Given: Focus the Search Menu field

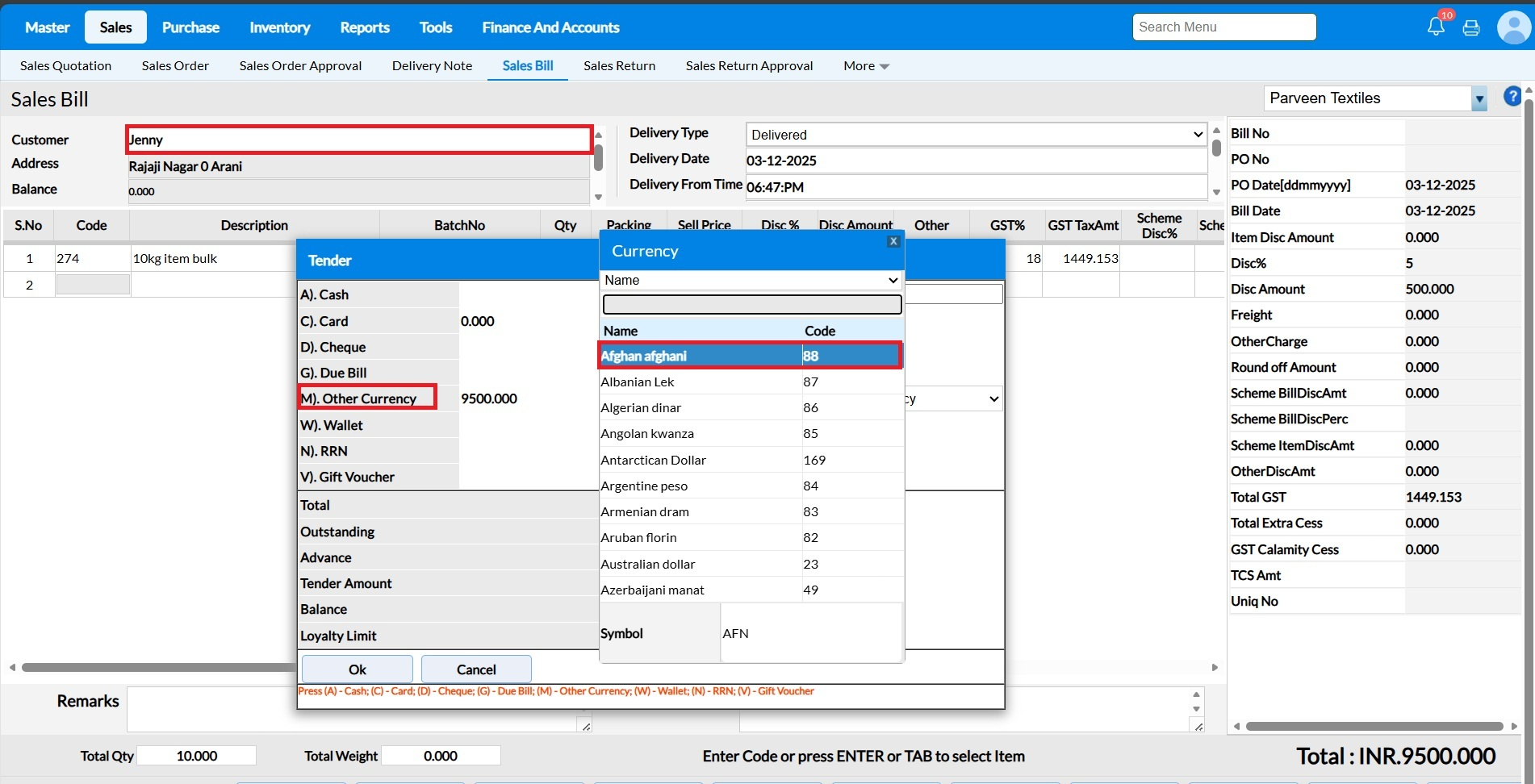Looking at the screenshot, I should (1223, 27).
